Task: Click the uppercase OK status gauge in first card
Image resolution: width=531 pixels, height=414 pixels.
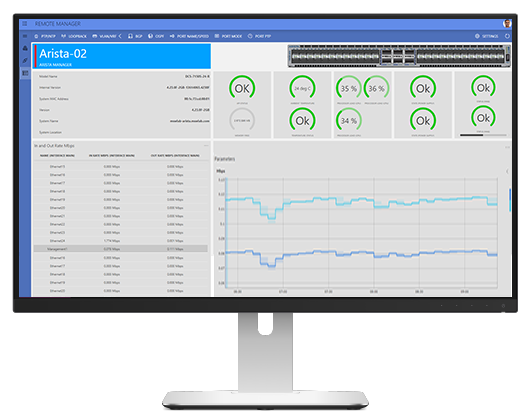Action: coord(242,88)
